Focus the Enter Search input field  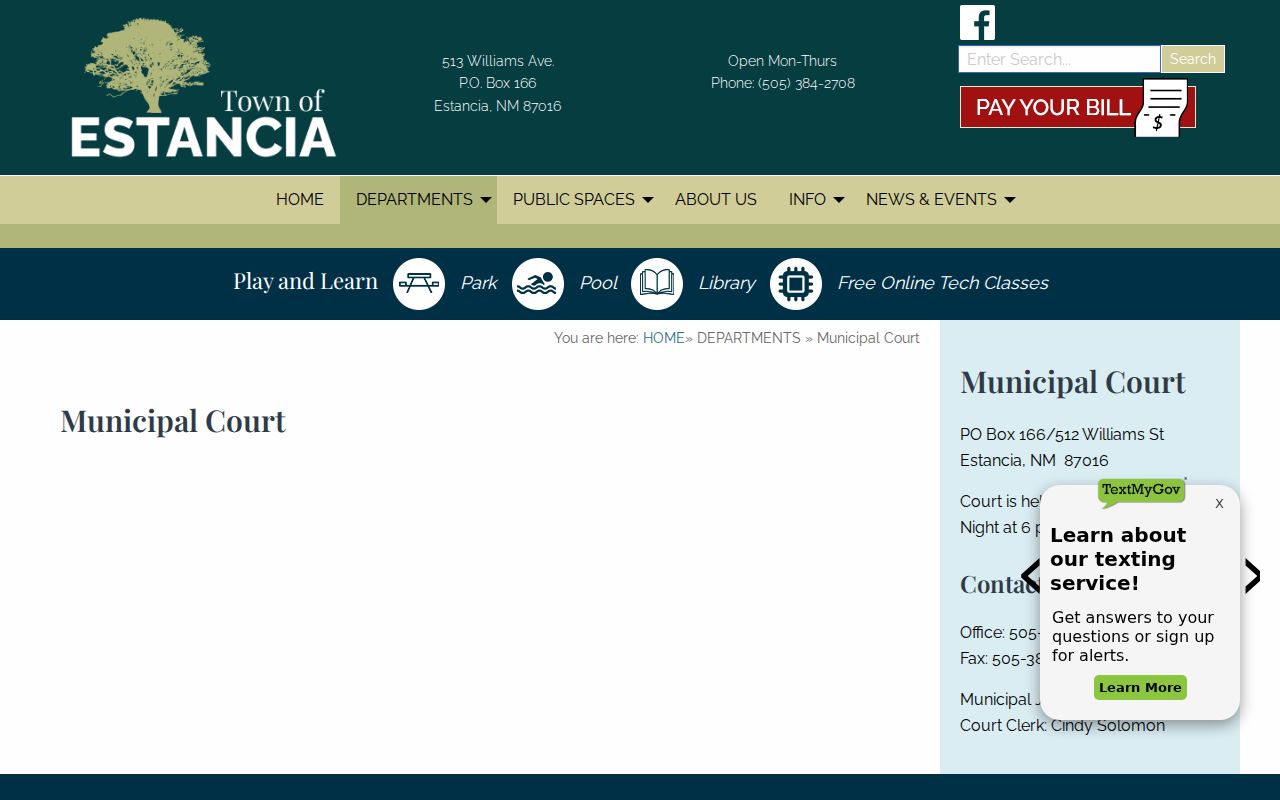[1059, 59]
